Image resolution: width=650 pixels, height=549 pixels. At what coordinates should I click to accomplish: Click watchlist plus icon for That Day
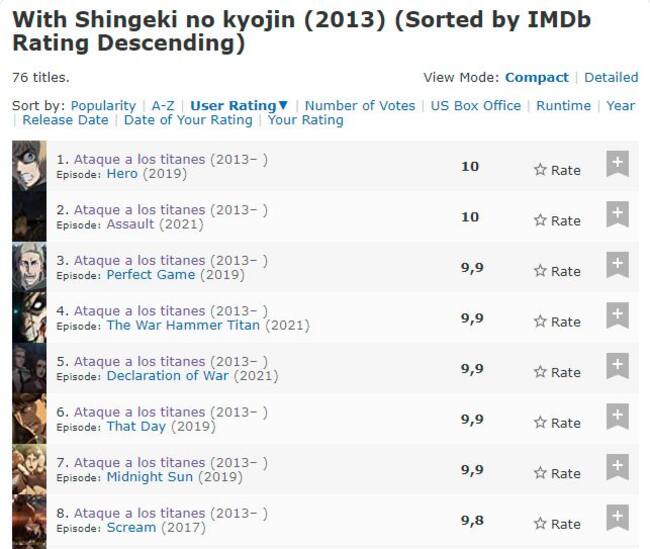point(617,416)
